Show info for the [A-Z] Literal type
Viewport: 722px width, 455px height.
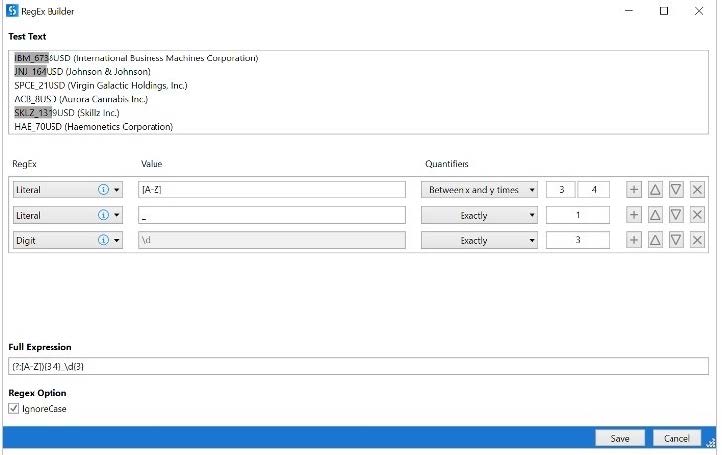(x=103, y=190)
